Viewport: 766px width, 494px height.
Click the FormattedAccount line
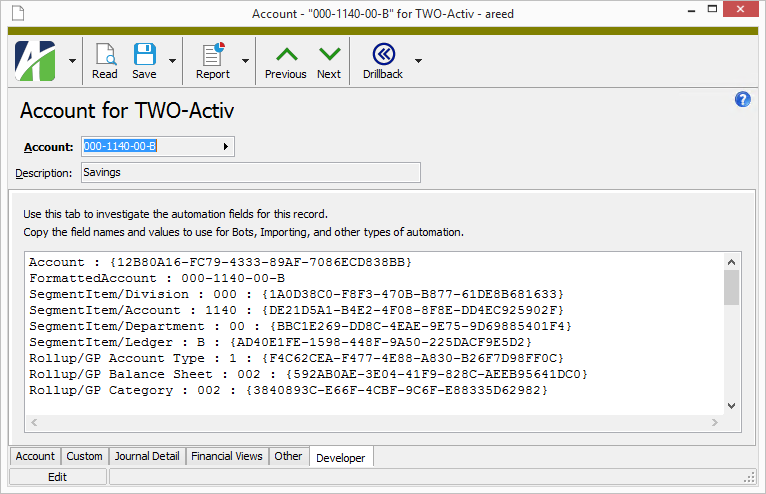(x=157, y=279)
